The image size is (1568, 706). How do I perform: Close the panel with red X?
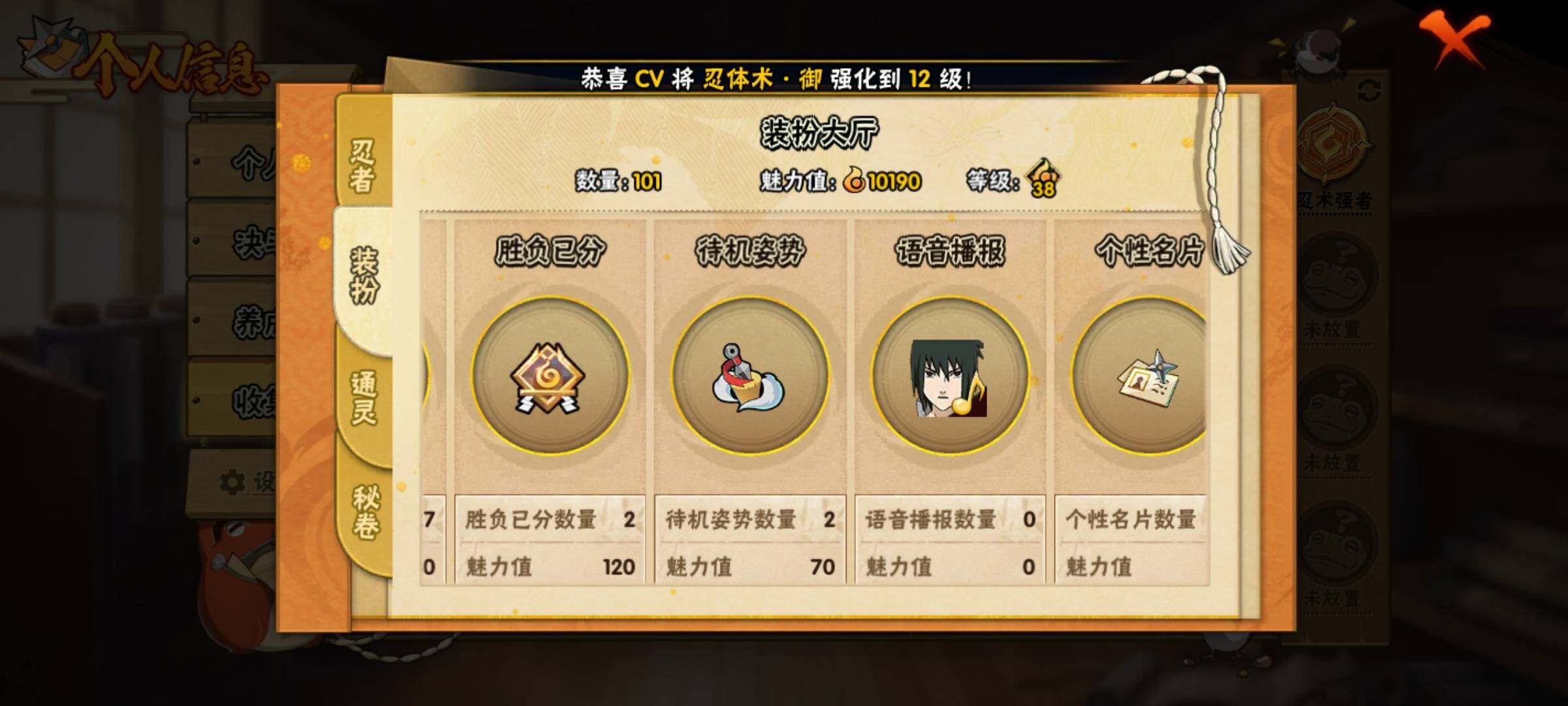(x=1454, y=39)
